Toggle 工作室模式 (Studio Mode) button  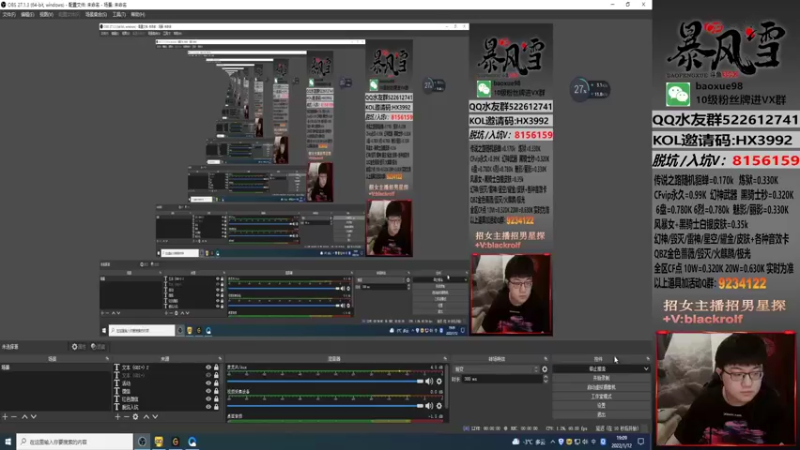[601, 396]
